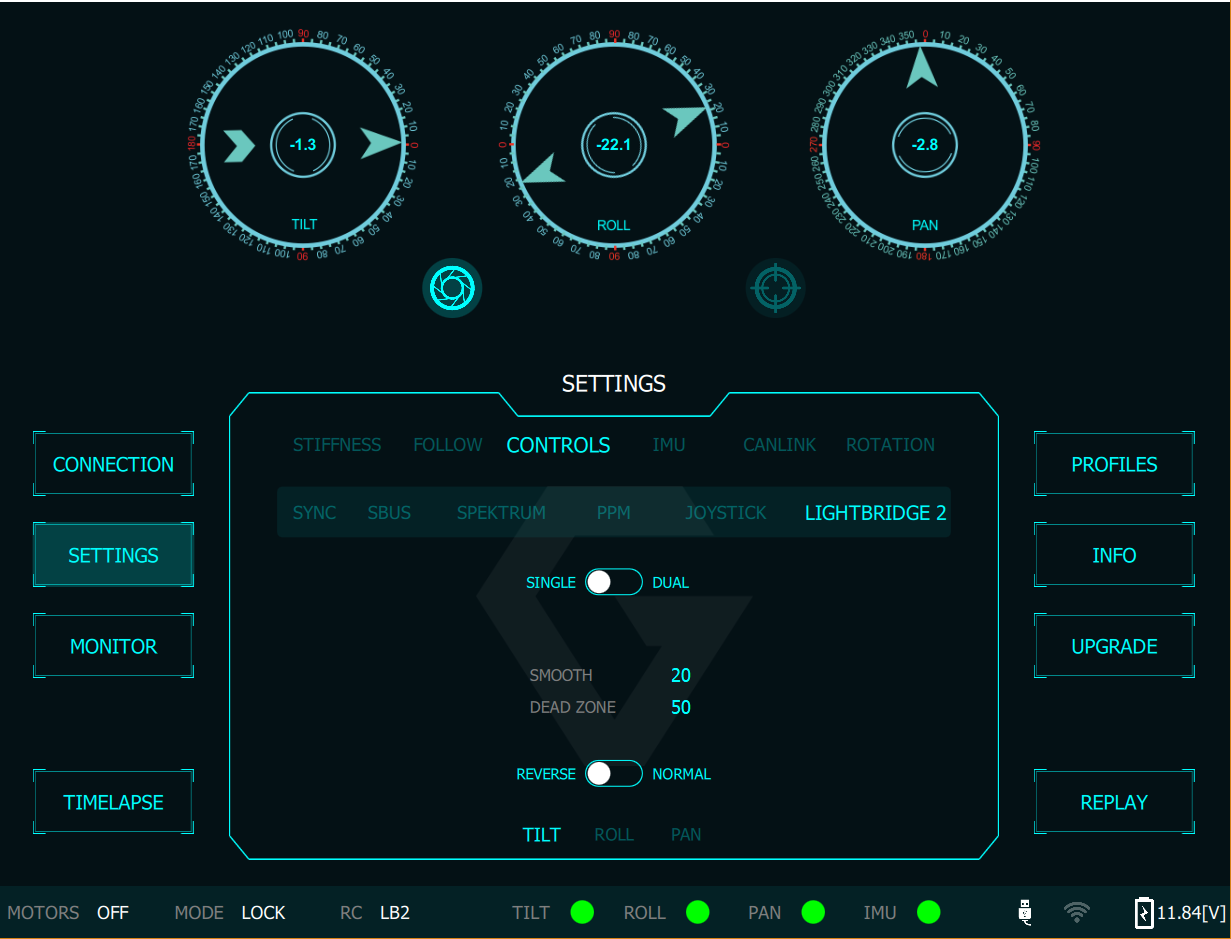Click the camera shutter aperture icon
This screenshot has width=1231, height=939.
click(452, 288)
